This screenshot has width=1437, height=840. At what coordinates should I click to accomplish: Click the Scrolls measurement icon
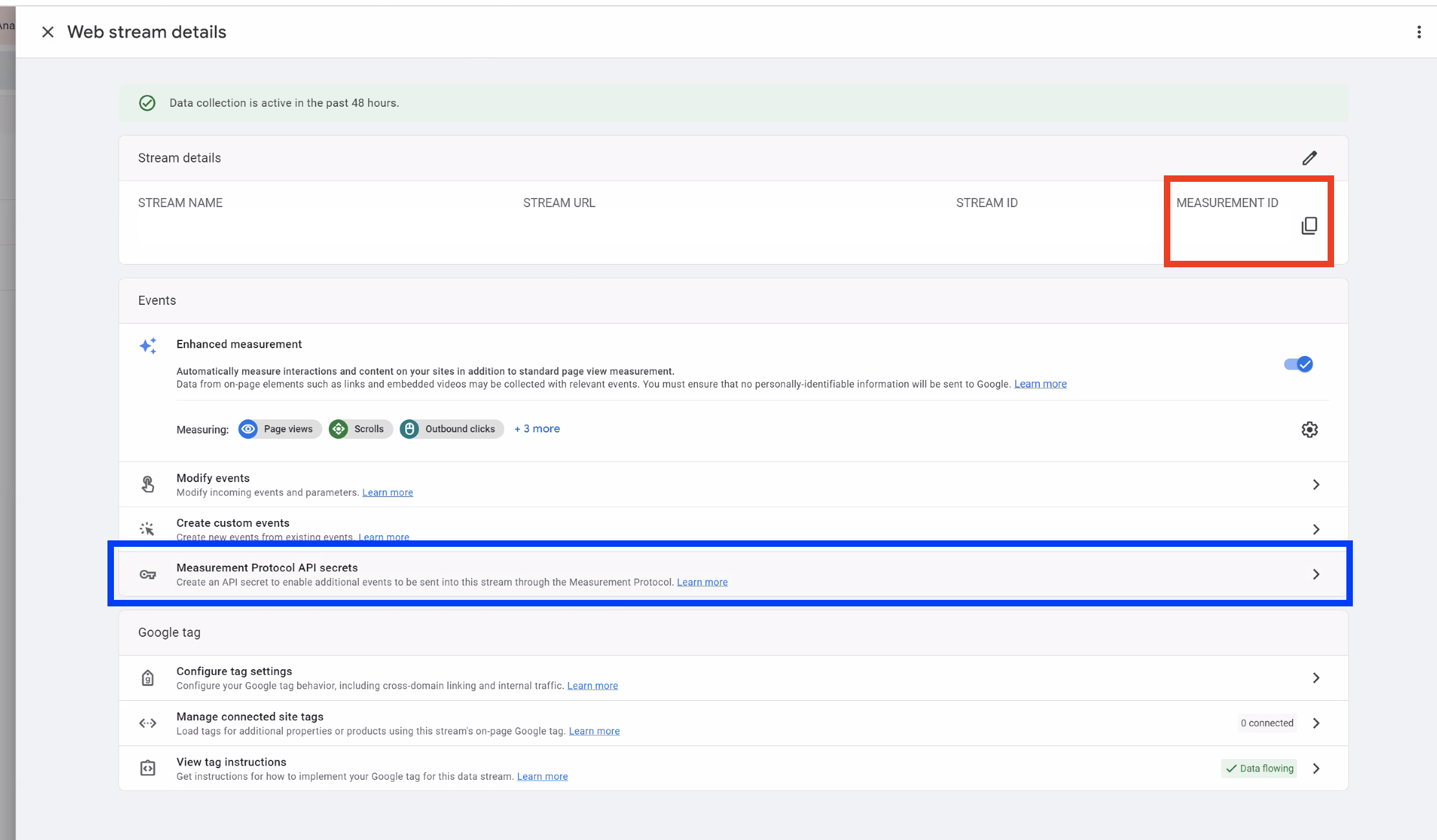pyautogui.click(x=339, y=429)
